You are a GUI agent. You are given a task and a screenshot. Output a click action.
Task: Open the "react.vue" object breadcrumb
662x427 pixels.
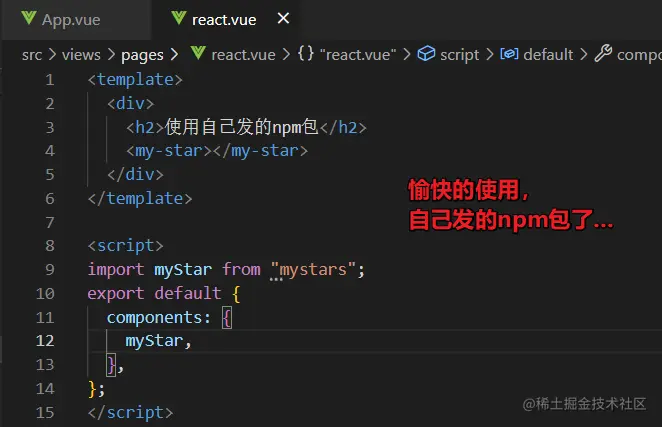point(358,55)
